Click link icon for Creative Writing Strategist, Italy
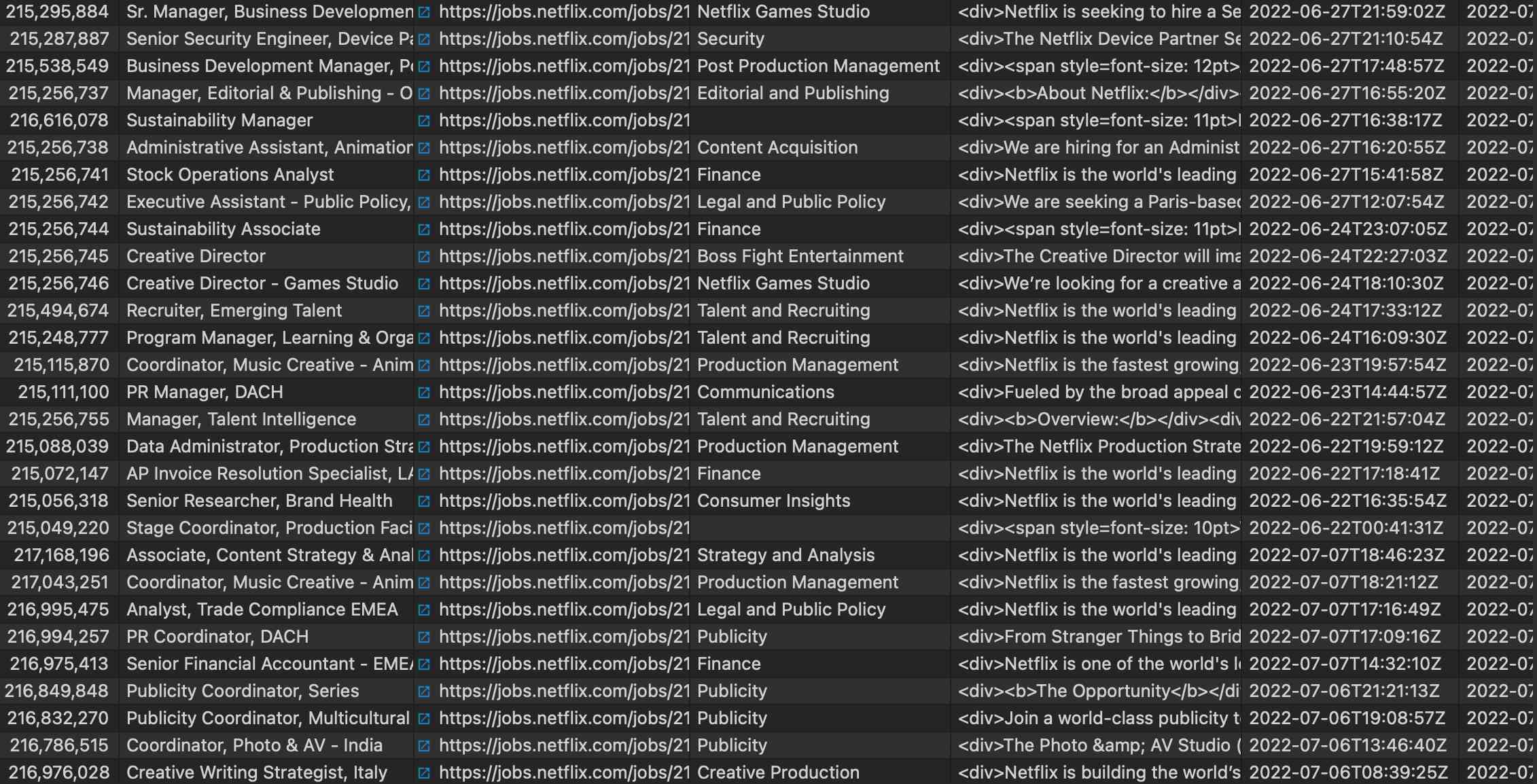The height and width of the screenshot is (784, 1537). (x=424, y=773)
